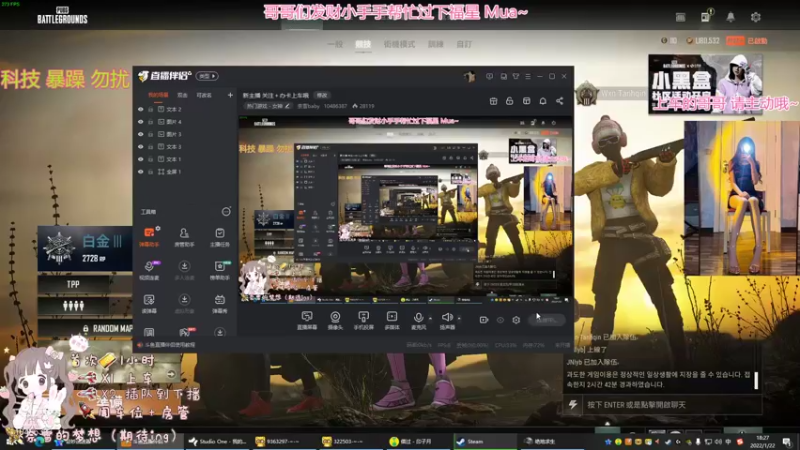Click the 修改 button next to stream title
The image size is (800, 450).
pos(322,95)
